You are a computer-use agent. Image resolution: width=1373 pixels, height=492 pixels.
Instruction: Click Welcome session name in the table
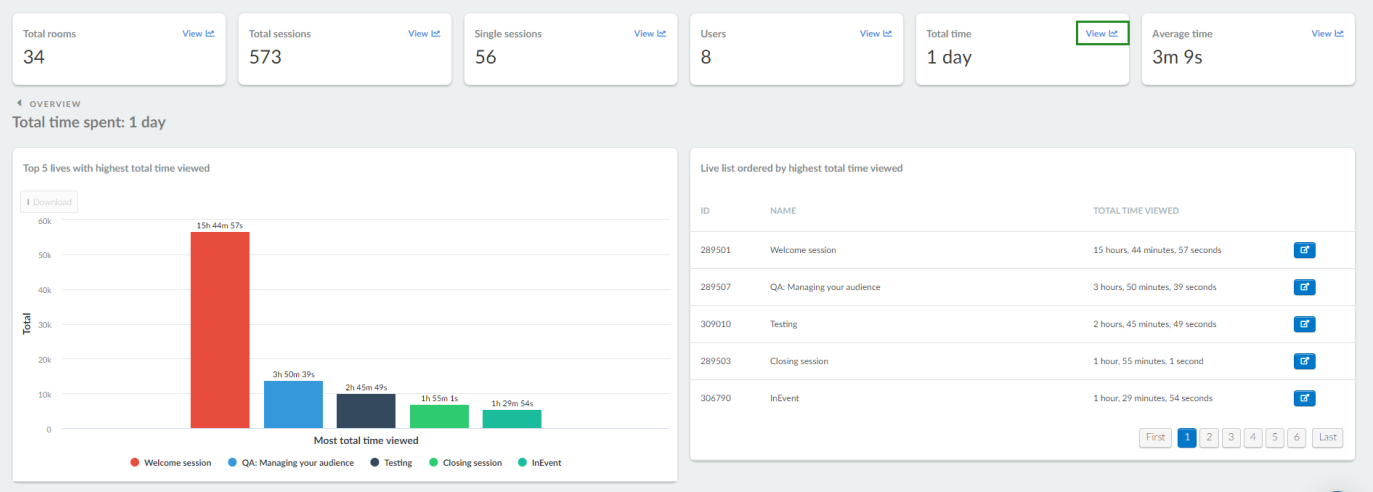[803, 250]
